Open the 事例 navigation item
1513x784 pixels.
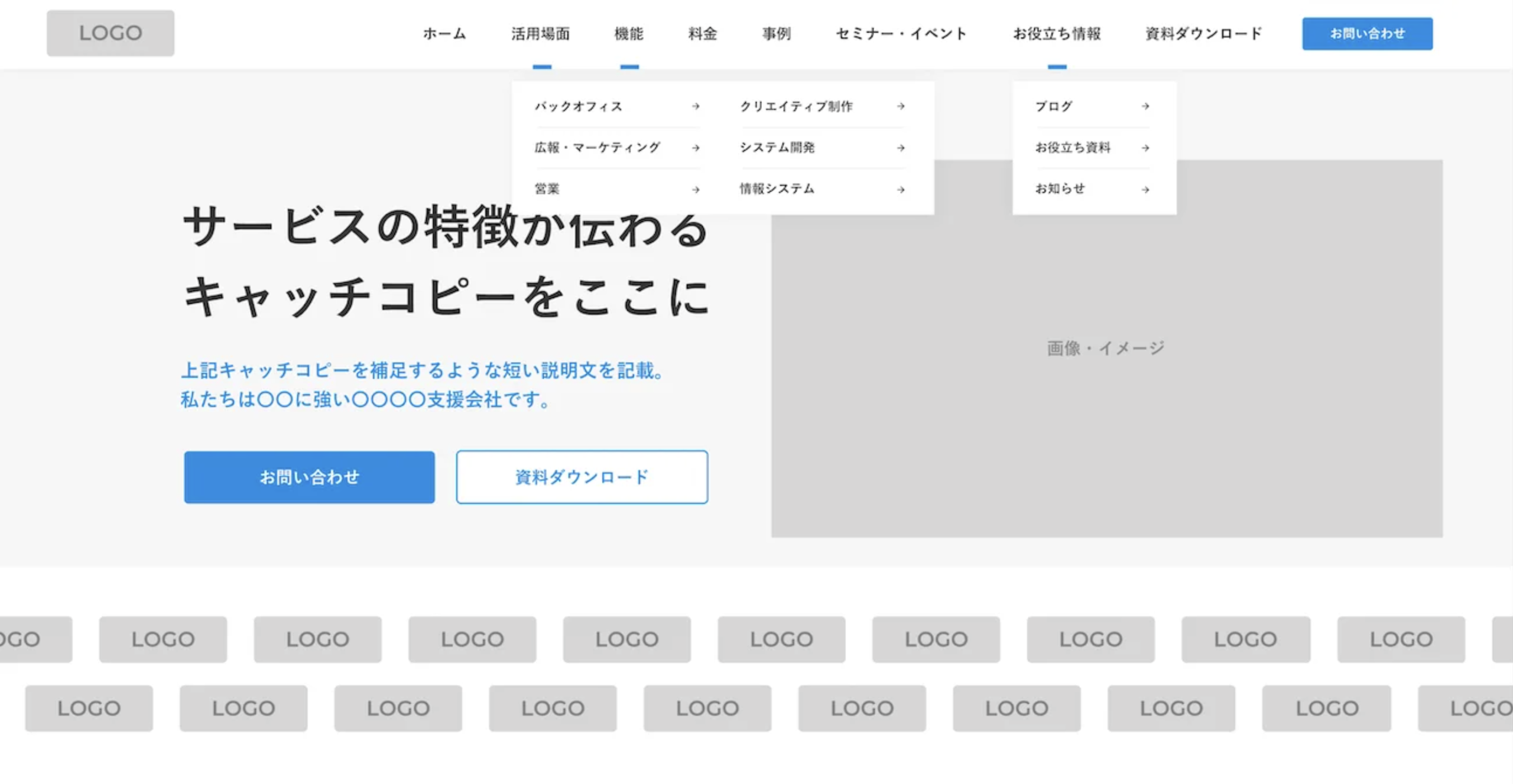click(x=777, y=34)
